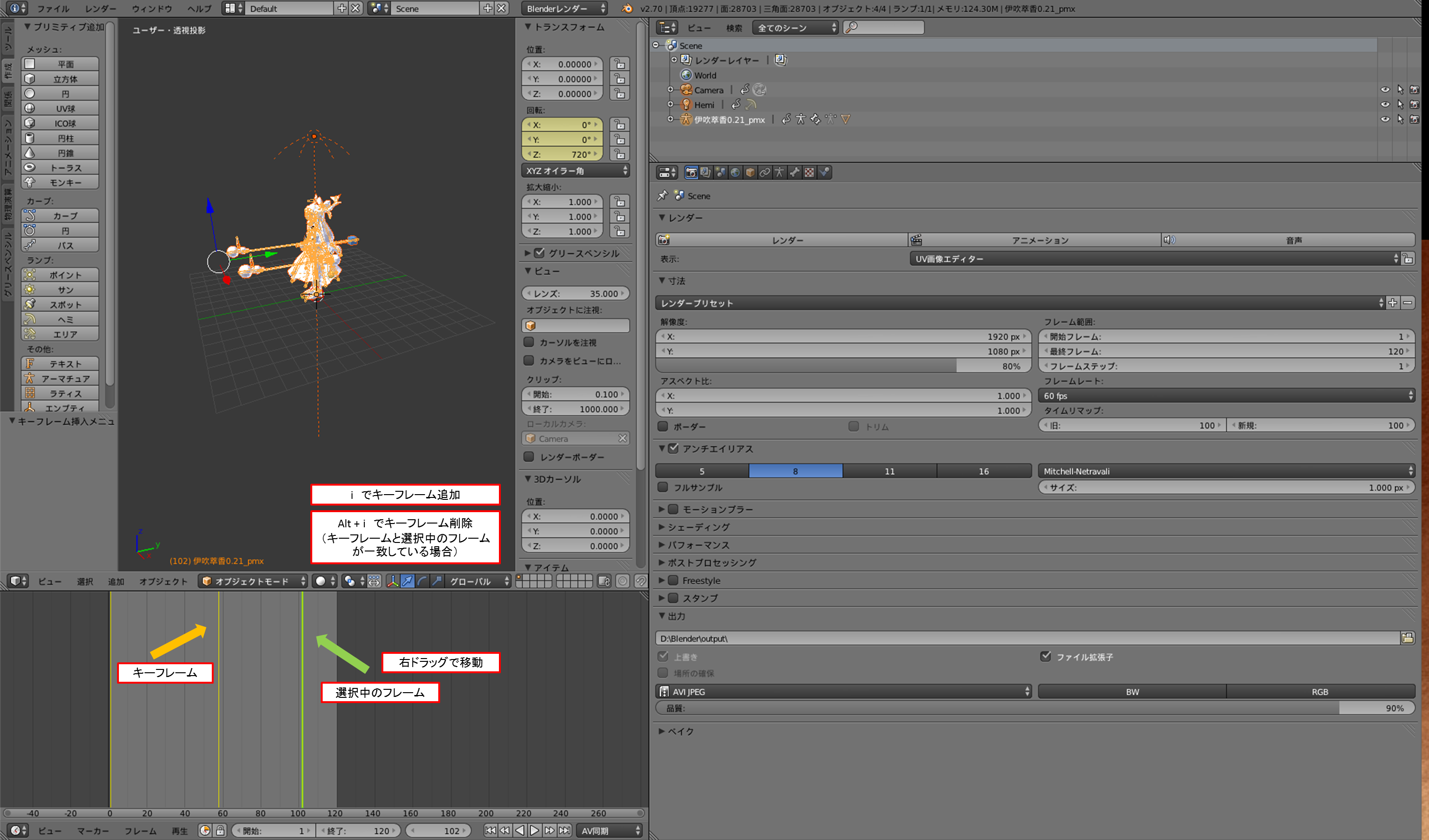Click the UV球 mesh primitive icon
The height and width of the screenshot is (840, 1429).
(30, 108)
